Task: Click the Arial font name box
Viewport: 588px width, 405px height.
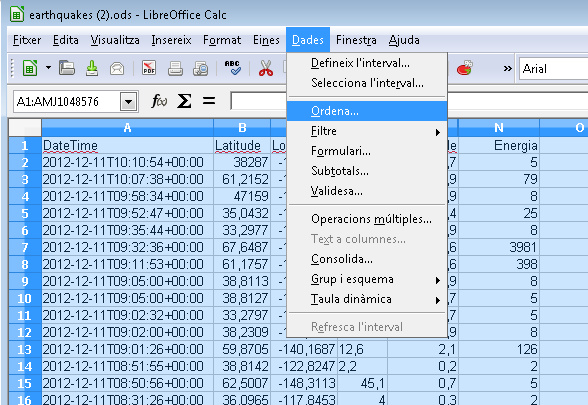Action: pos(553,69)
